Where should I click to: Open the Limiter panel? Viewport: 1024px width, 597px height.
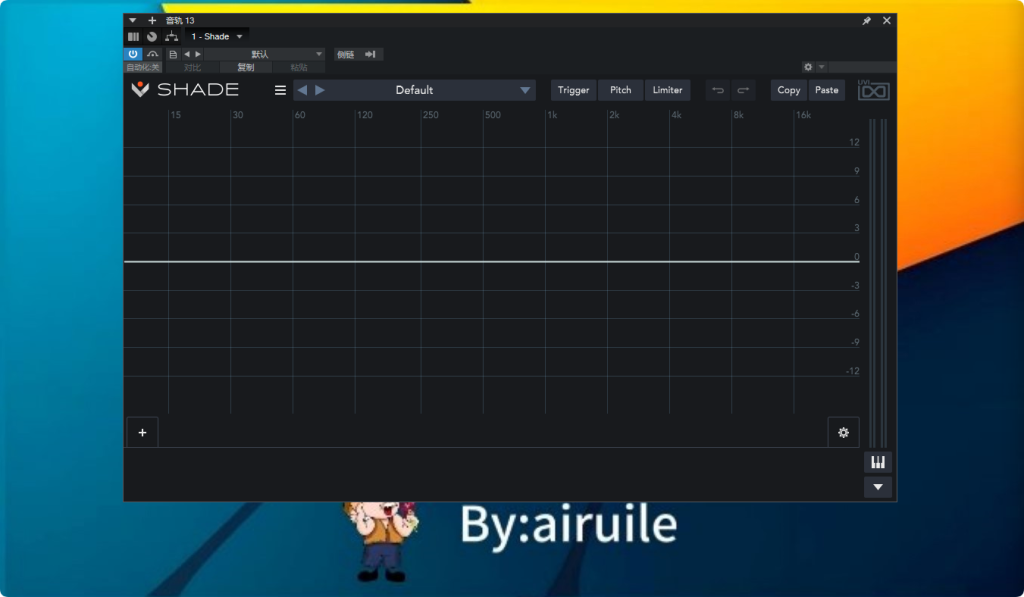coord(667,90)
